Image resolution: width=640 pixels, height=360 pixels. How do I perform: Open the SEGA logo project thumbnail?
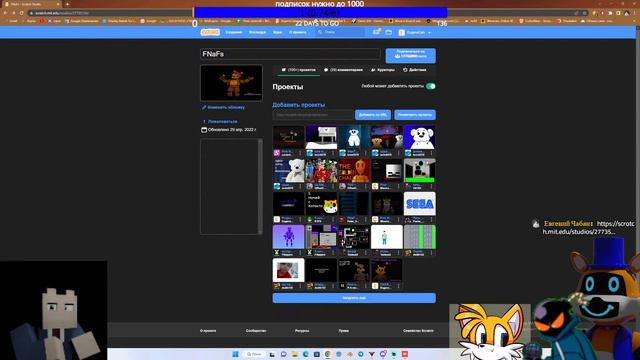[420, 204]
